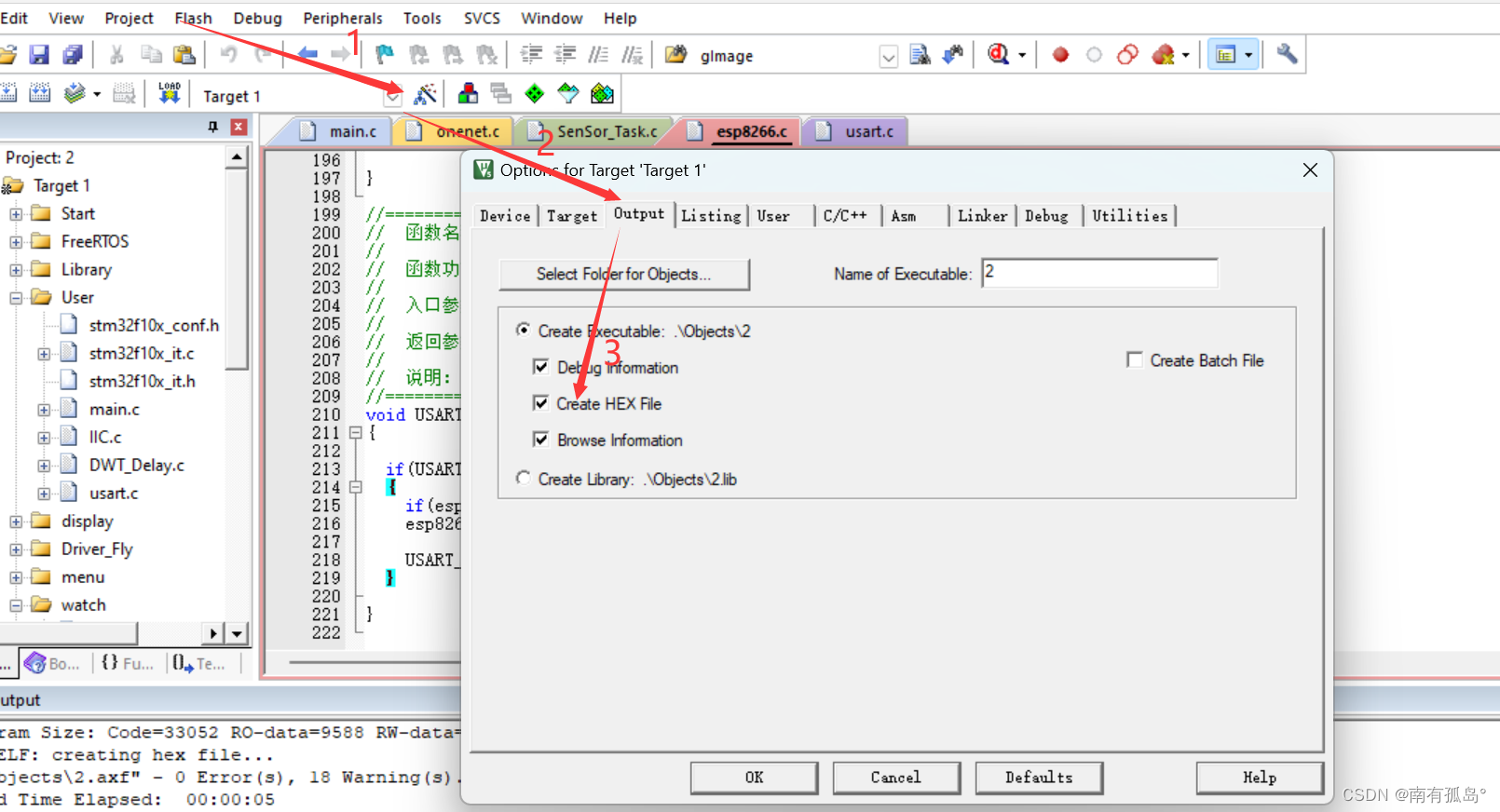The height and width of the screenshot is (812, 1500).
Task: Enable the Create Batch File checkbox
Action: (1134, 359)
